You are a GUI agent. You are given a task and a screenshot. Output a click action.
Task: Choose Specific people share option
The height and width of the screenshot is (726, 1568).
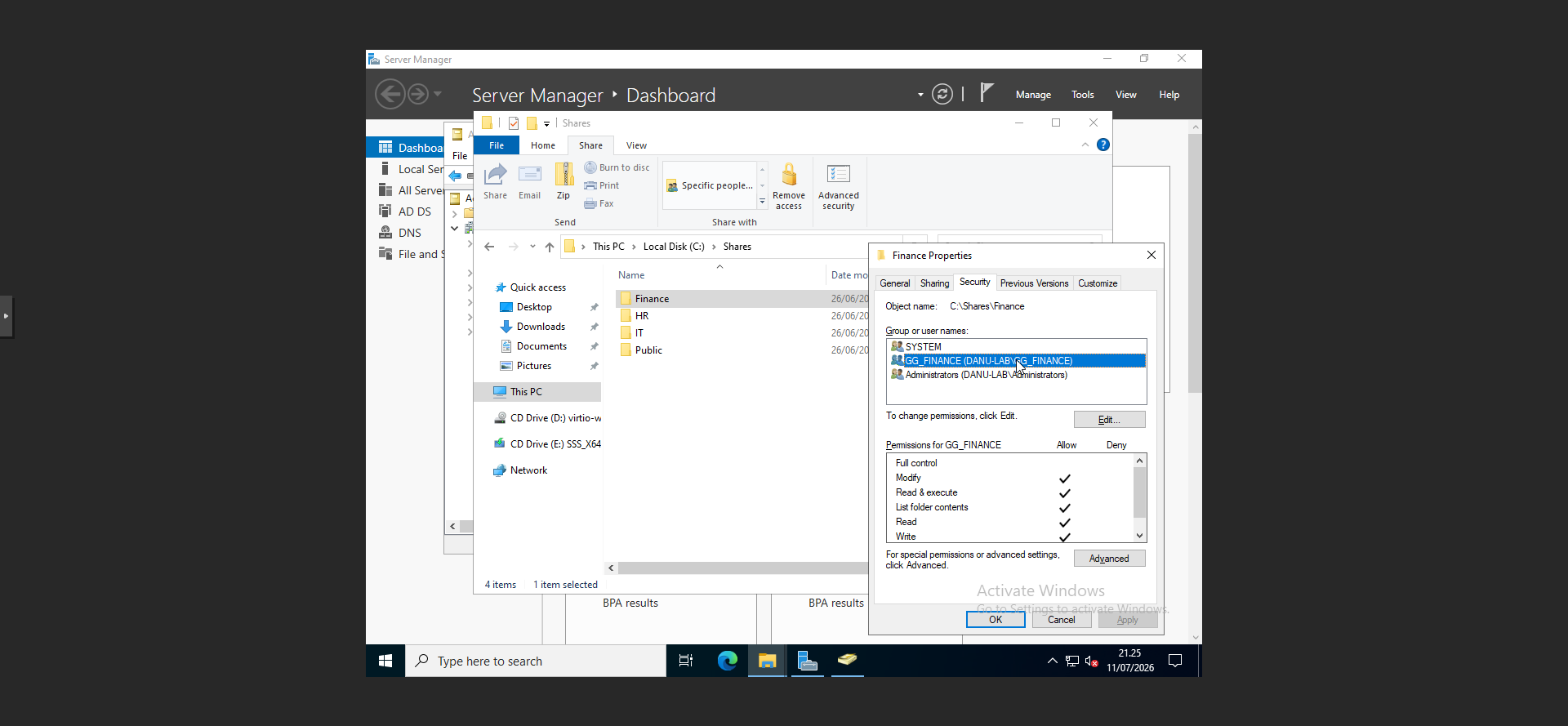pyautogui.click(x=710, y=185)
